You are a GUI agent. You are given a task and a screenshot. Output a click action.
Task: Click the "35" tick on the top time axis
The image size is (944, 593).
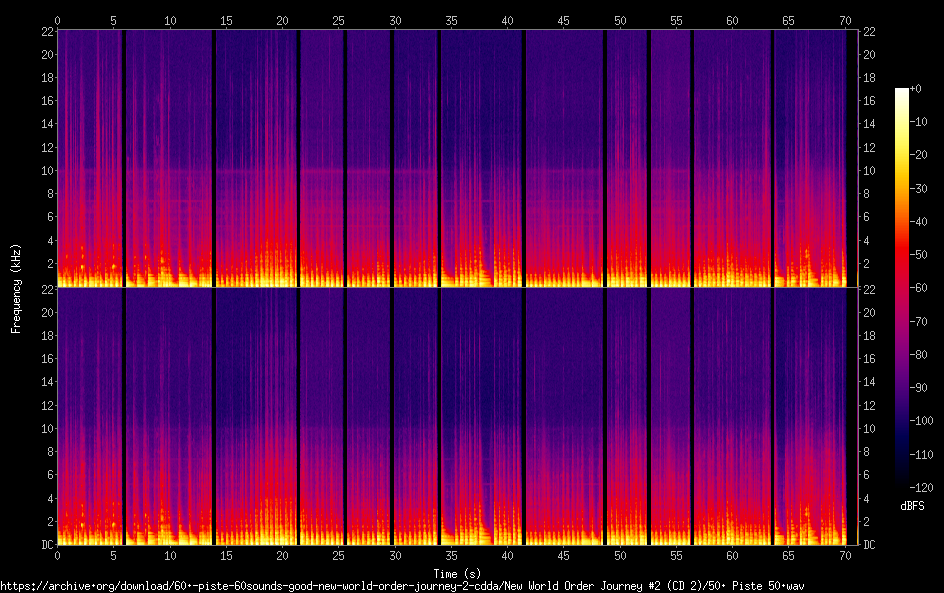[451, 21]
